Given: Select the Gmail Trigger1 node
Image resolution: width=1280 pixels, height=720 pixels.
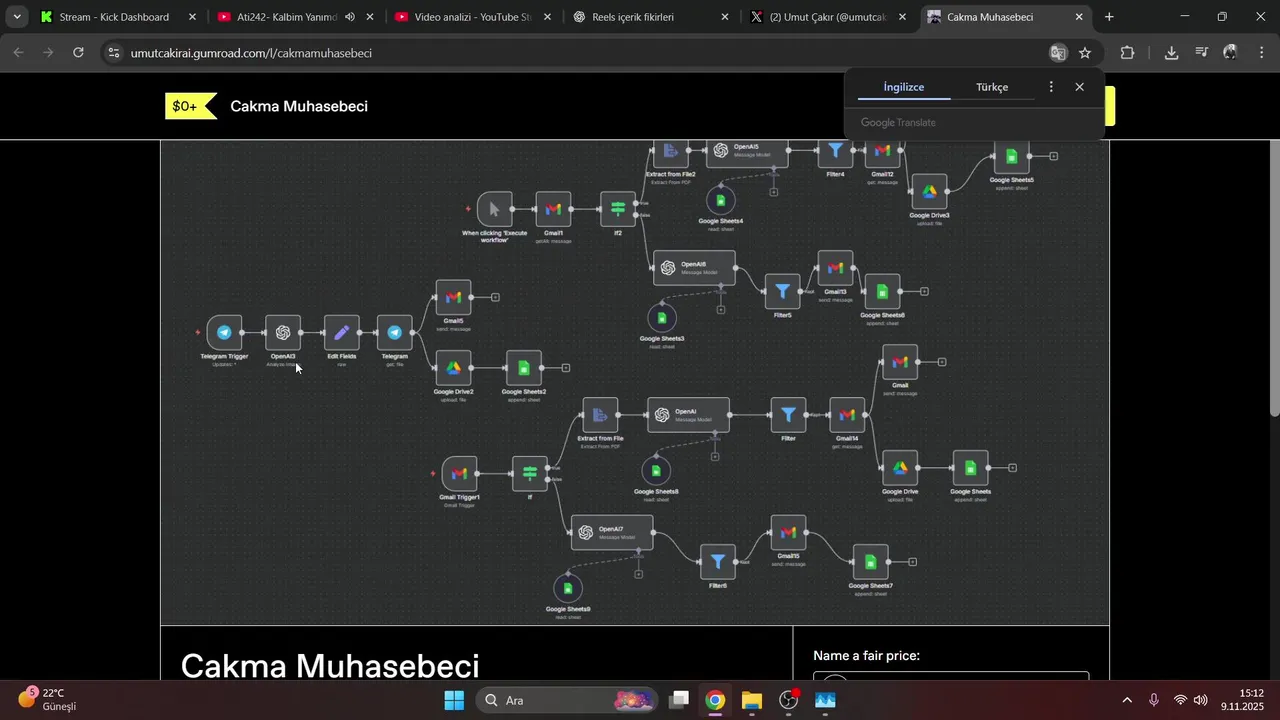Looking at the screenshot, I should 459,473.
